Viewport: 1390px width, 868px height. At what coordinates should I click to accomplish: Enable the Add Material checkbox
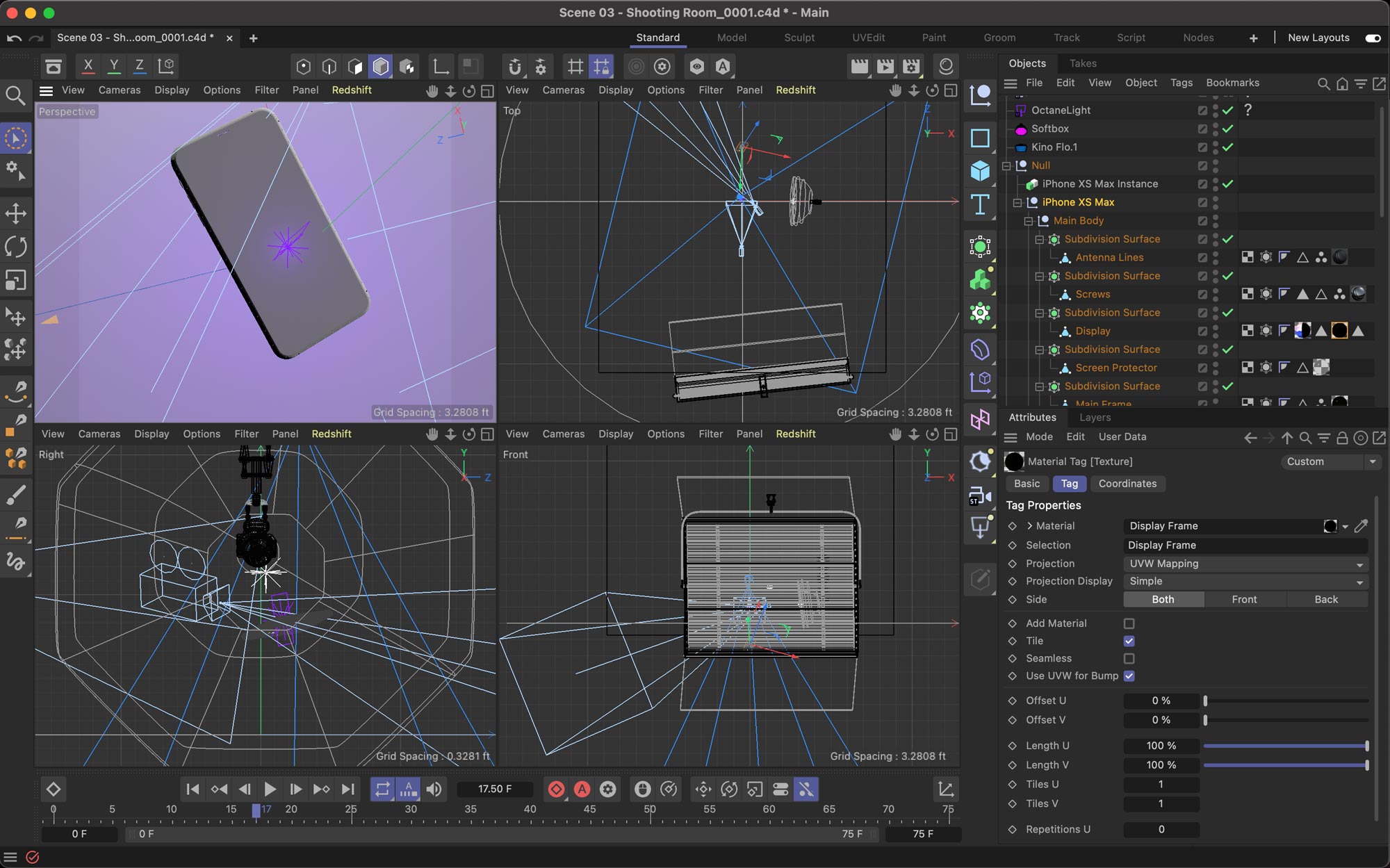[1129, 623]
